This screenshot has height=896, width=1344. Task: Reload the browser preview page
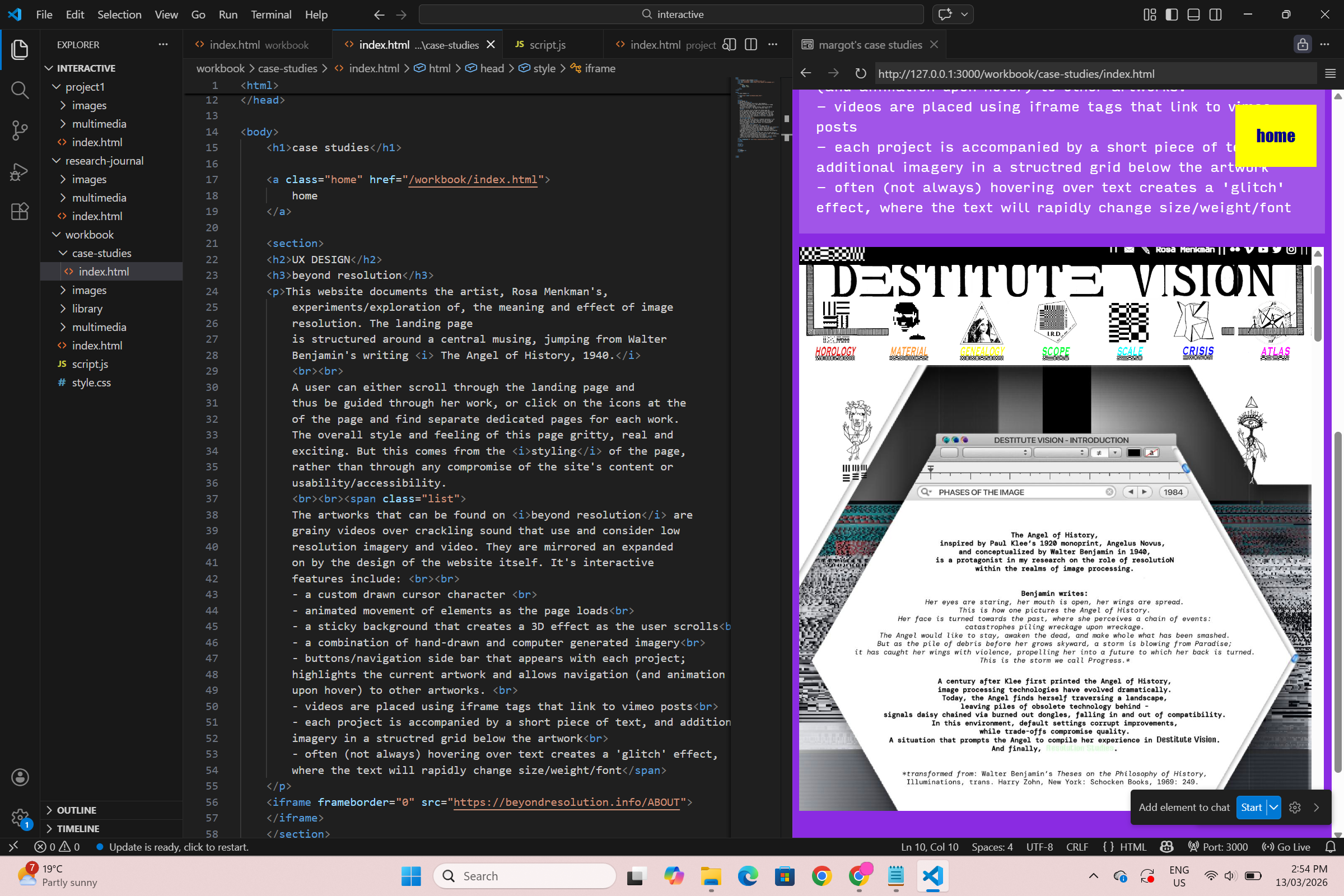click(x=860, y=74)
